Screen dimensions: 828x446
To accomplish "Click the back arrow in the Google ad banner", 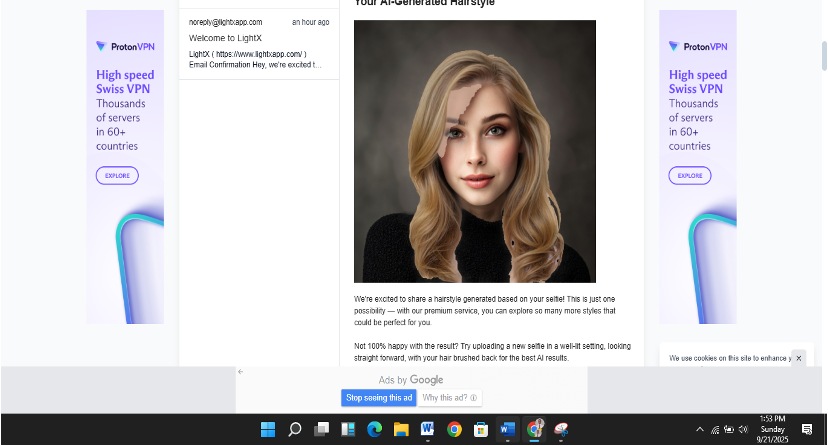I will click(x=241, y=372).
